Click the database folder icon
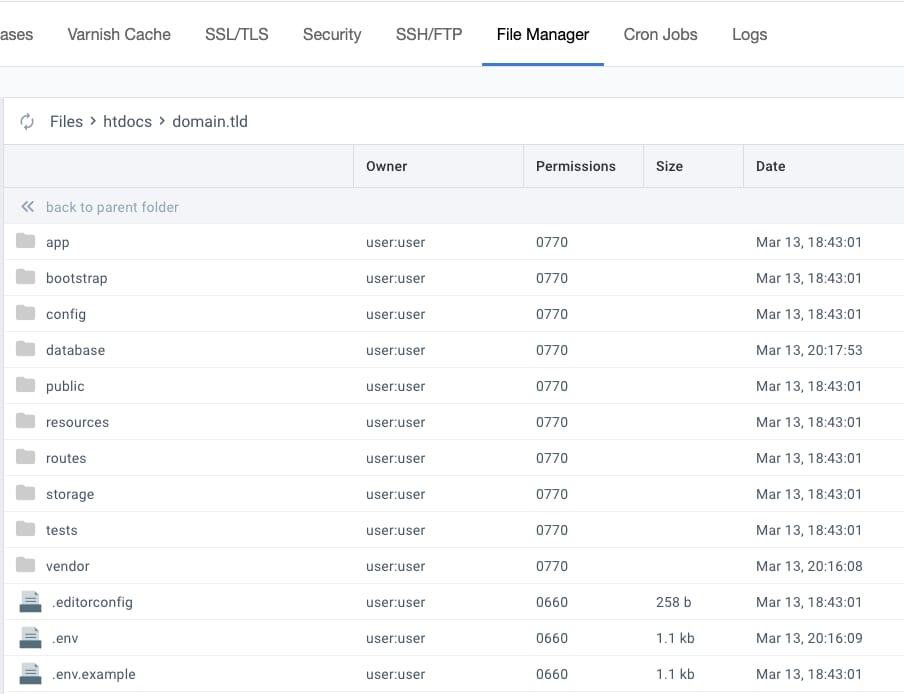The height and width of the screenshot is (694, 904). 24,349
